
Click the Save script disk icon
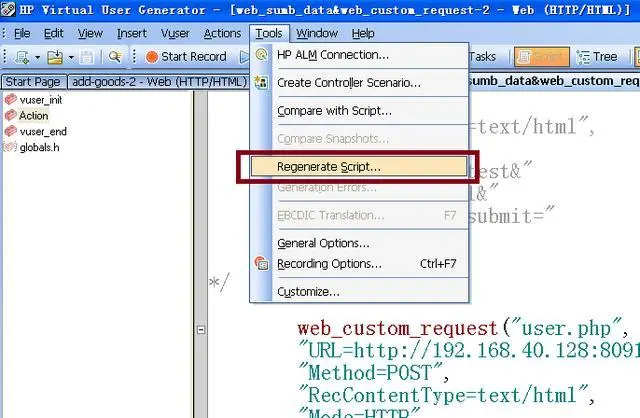86,57
